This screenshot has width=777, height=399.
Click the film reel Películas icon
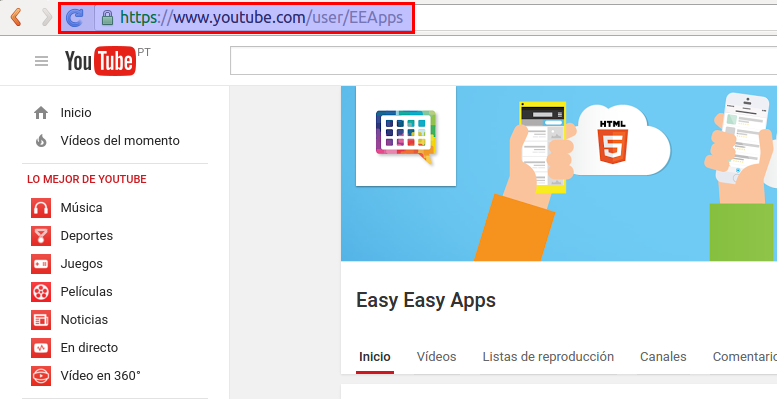pyautogui.click(x=41, y=292)
